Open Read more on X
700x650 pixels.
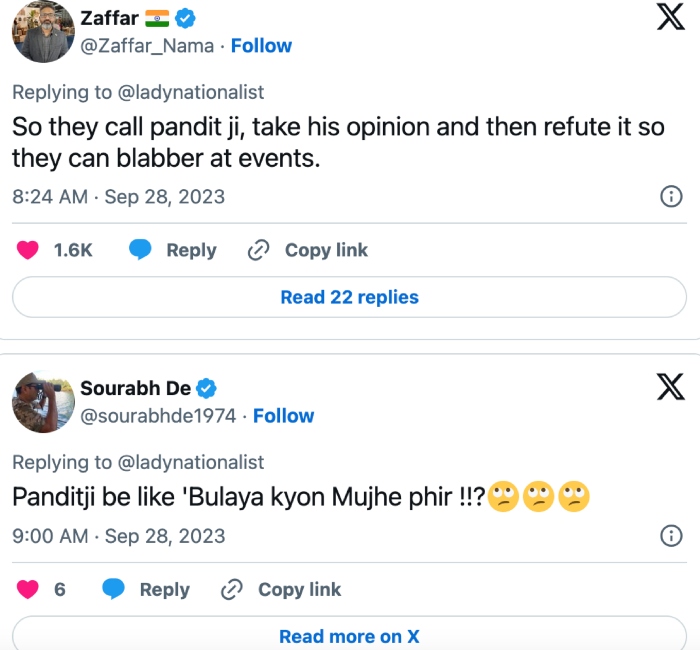(349, 636)
